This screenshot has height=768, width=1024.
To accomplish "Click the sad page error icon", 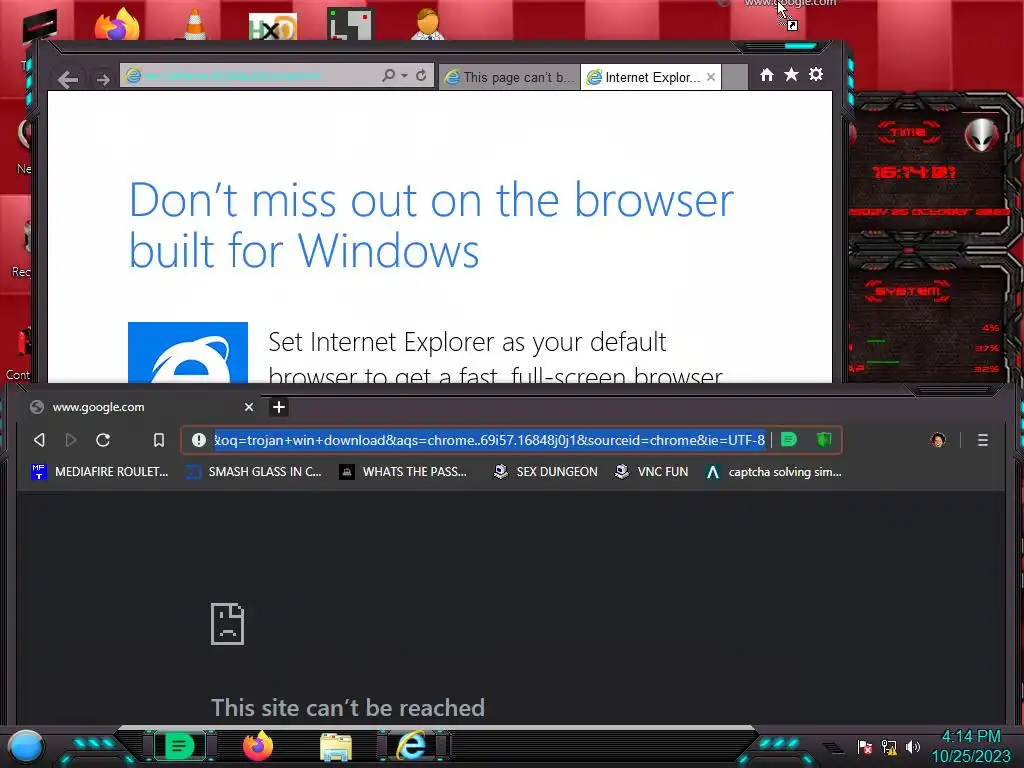I will click(227, 624).
